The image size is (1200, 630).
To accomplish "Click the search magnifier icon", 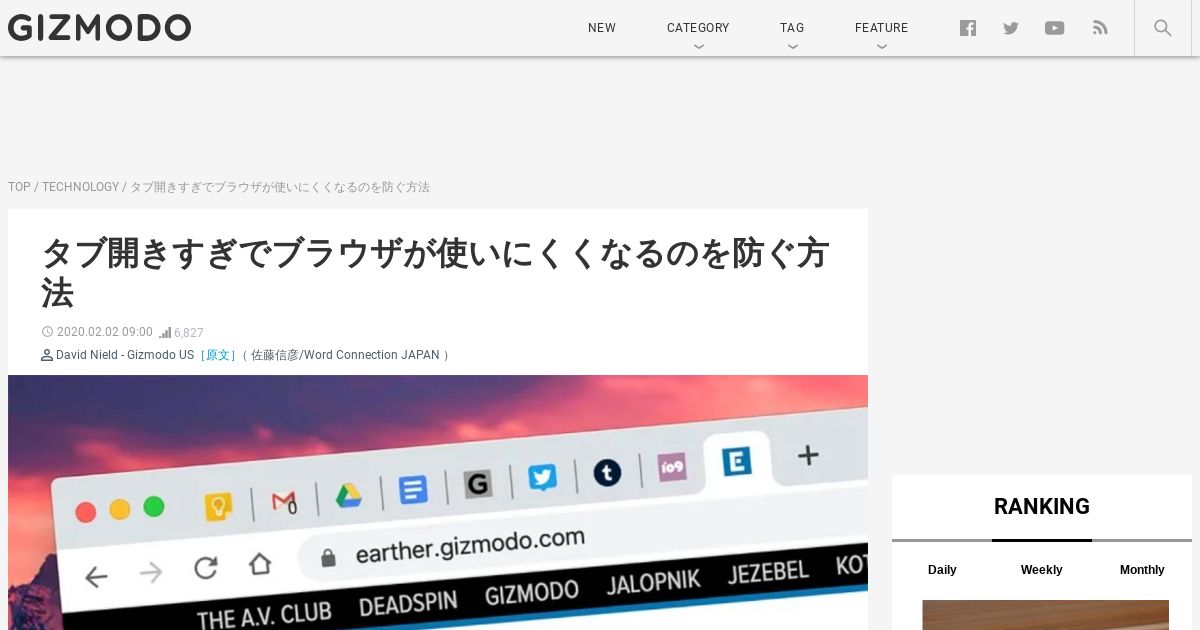I will [x=1163, y=28].
